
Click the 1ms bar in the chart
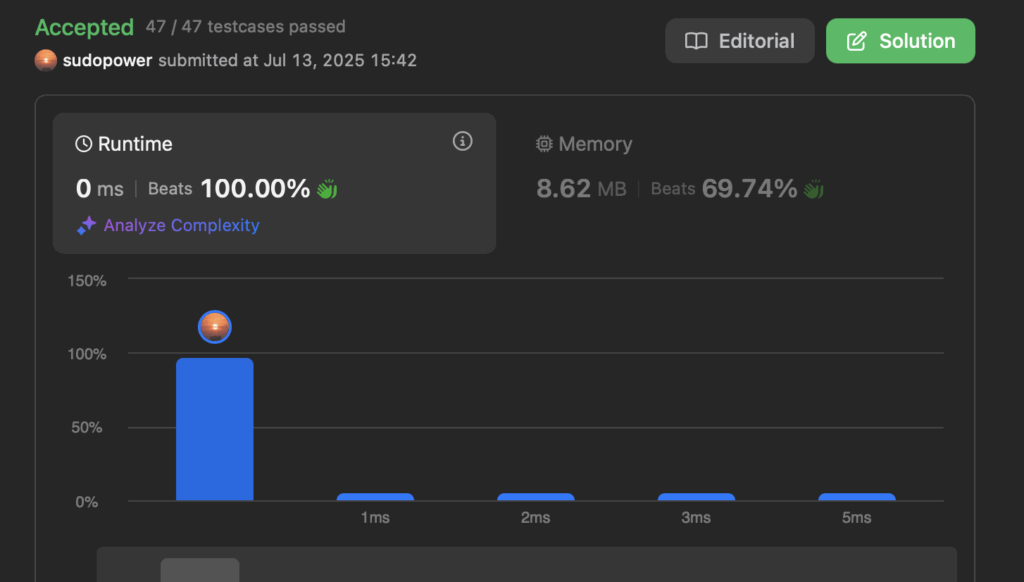[376, 497]
